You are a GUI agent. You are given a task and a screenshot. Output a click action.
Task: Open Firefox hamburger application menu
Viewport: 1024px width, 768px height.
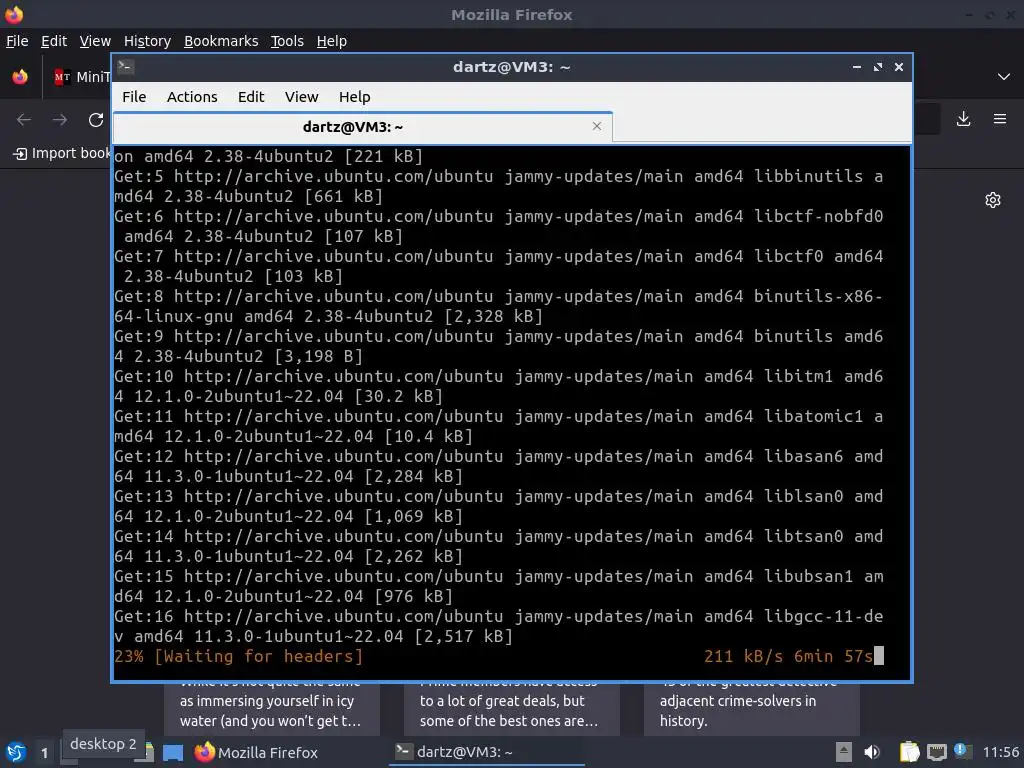(x=1000, y=119)
